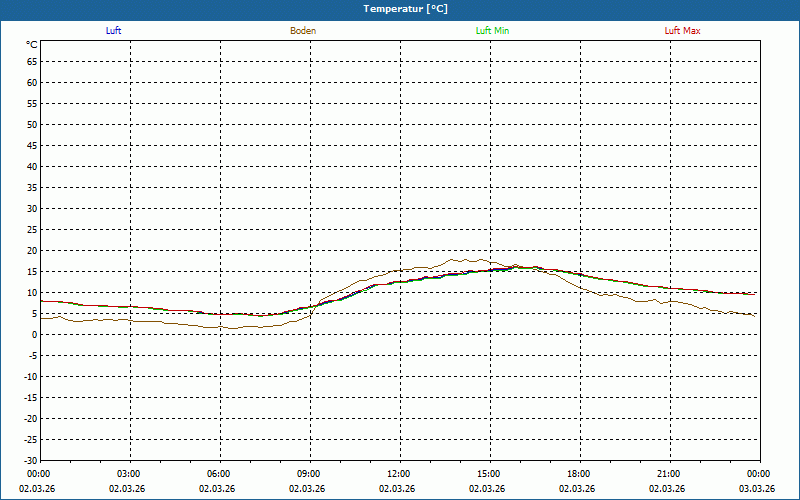Click the 15 y-axis value
Image resolution: width=800 pixels, height=500 pixels.
click(32, 272)
